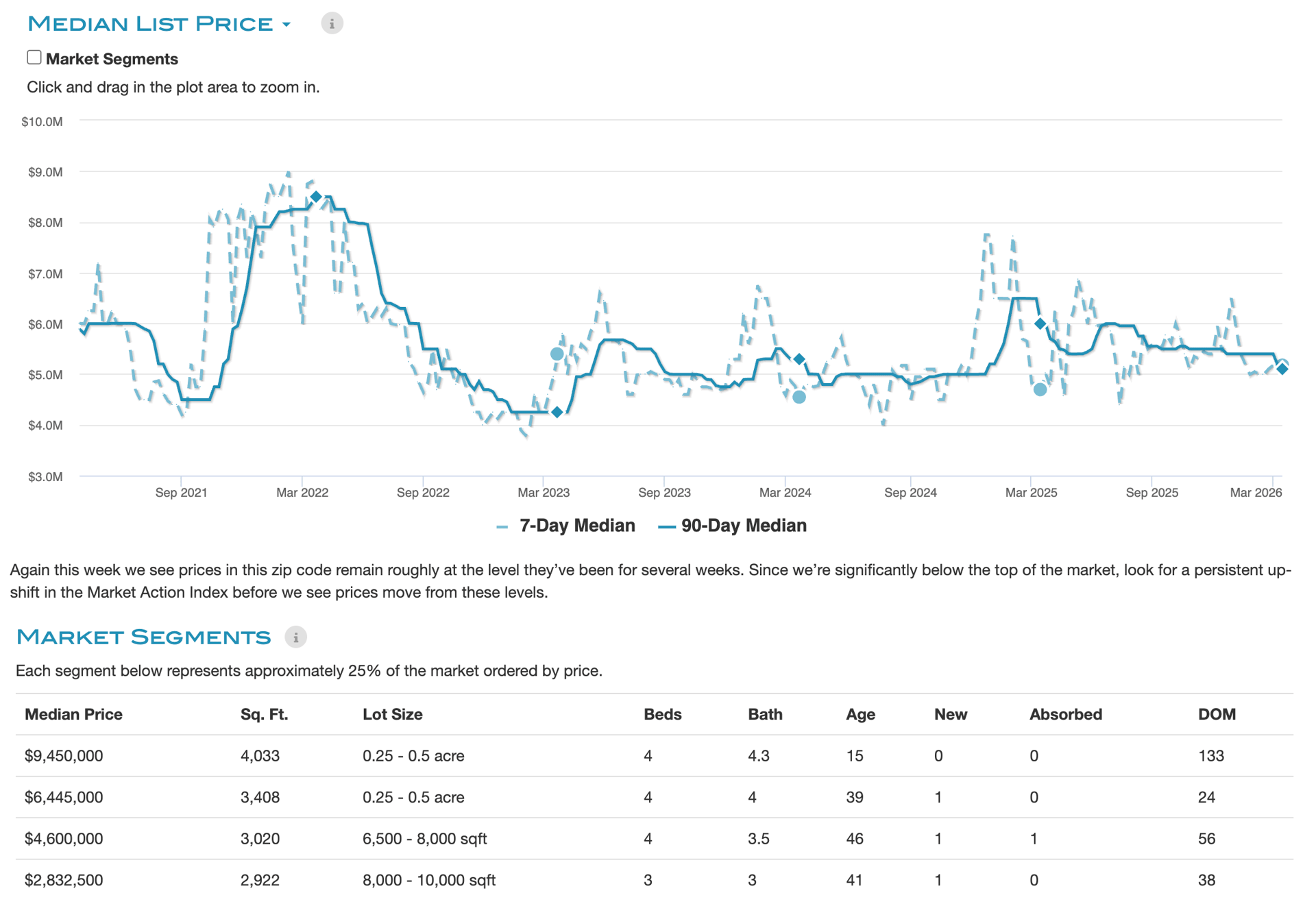The height and width of the screenshot is (904, 1316).
Task: Click circle marker below March 2024
Action: (799, 397)
